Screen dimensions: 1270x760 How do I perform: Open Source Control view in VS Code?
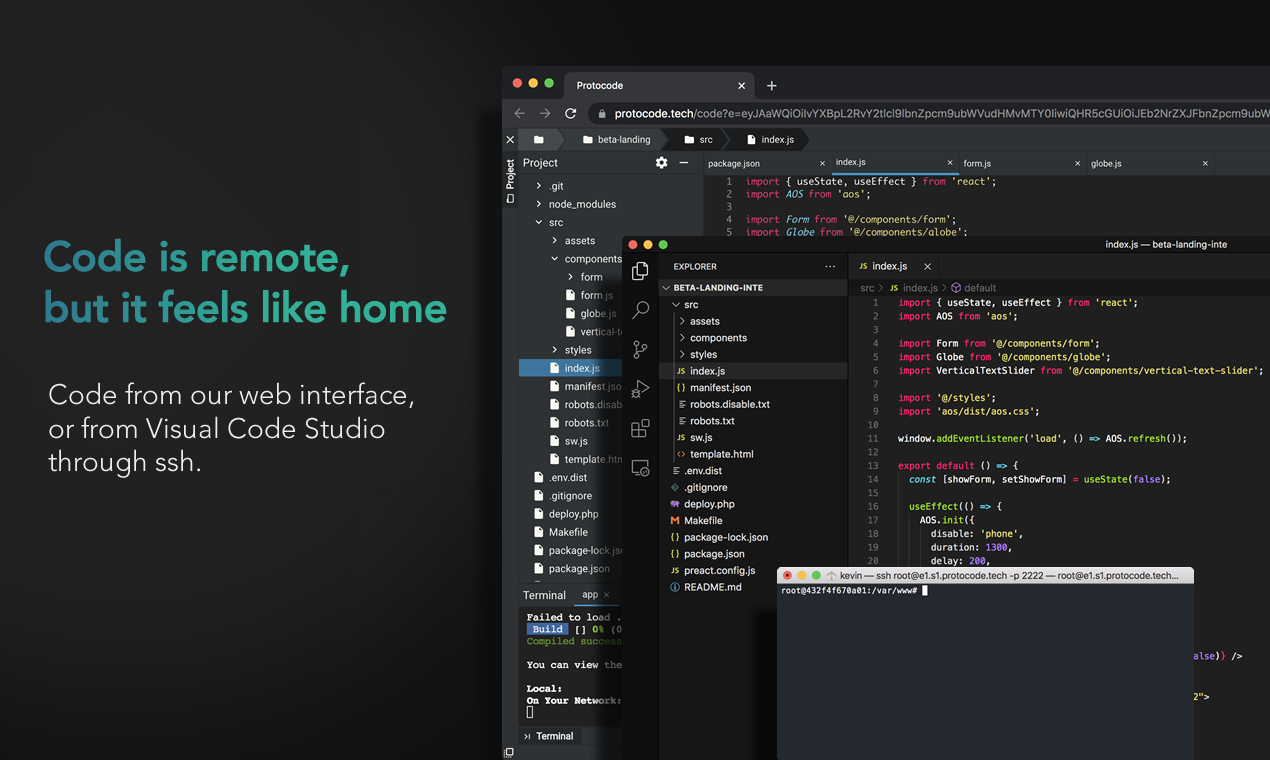tap(640, 350)
